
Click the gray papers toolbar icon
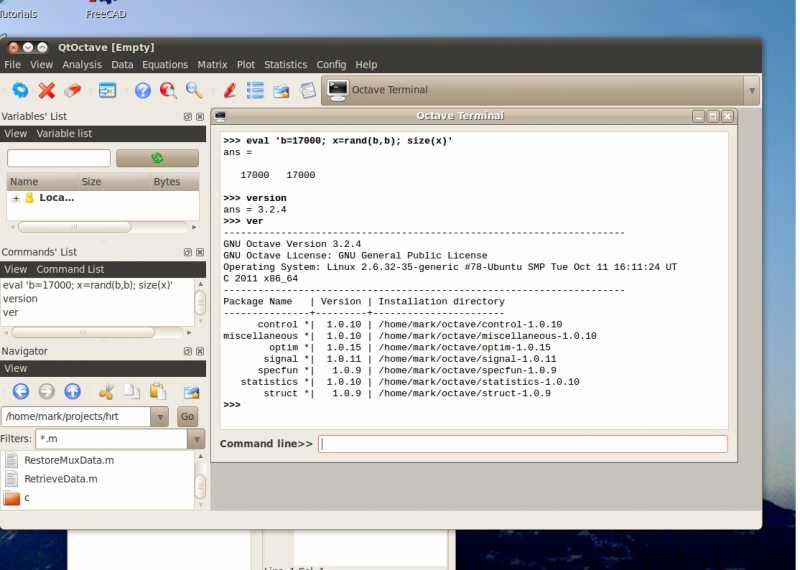308,90
